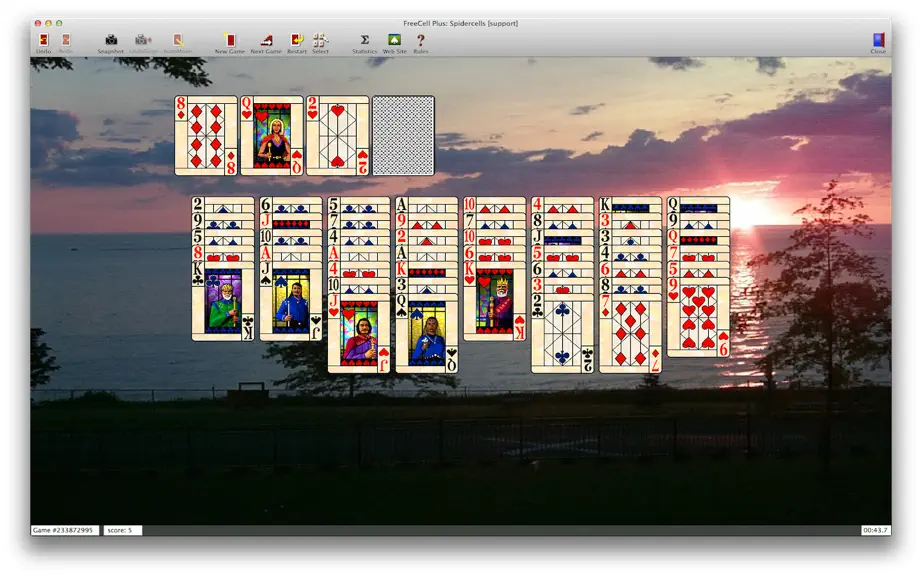Select the 8 of diamonds in free cell
Viewport: 922px width, 576px height.
(x=206, y=136)
